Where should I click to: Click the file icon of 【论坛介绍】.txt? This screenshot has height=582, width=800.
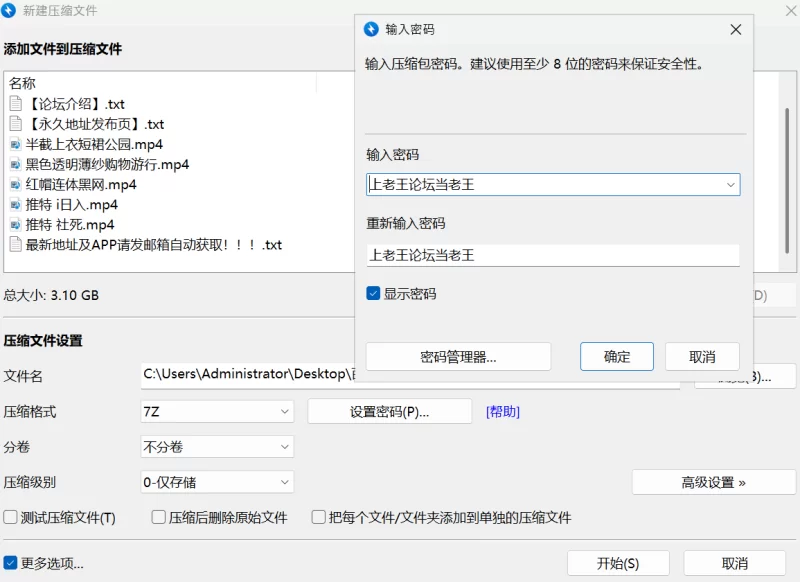click(16, 104)
